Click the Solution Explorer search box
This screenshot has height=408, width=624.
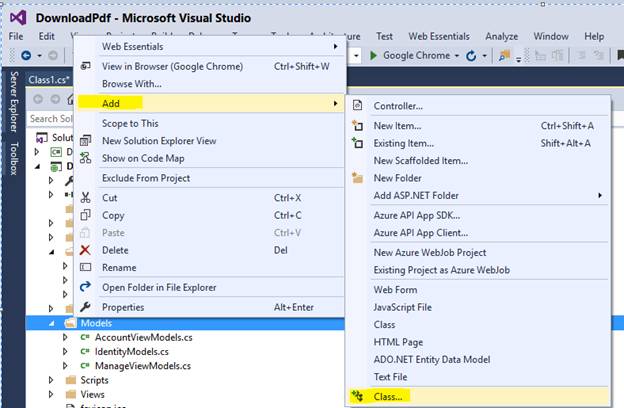coord(52,119)
